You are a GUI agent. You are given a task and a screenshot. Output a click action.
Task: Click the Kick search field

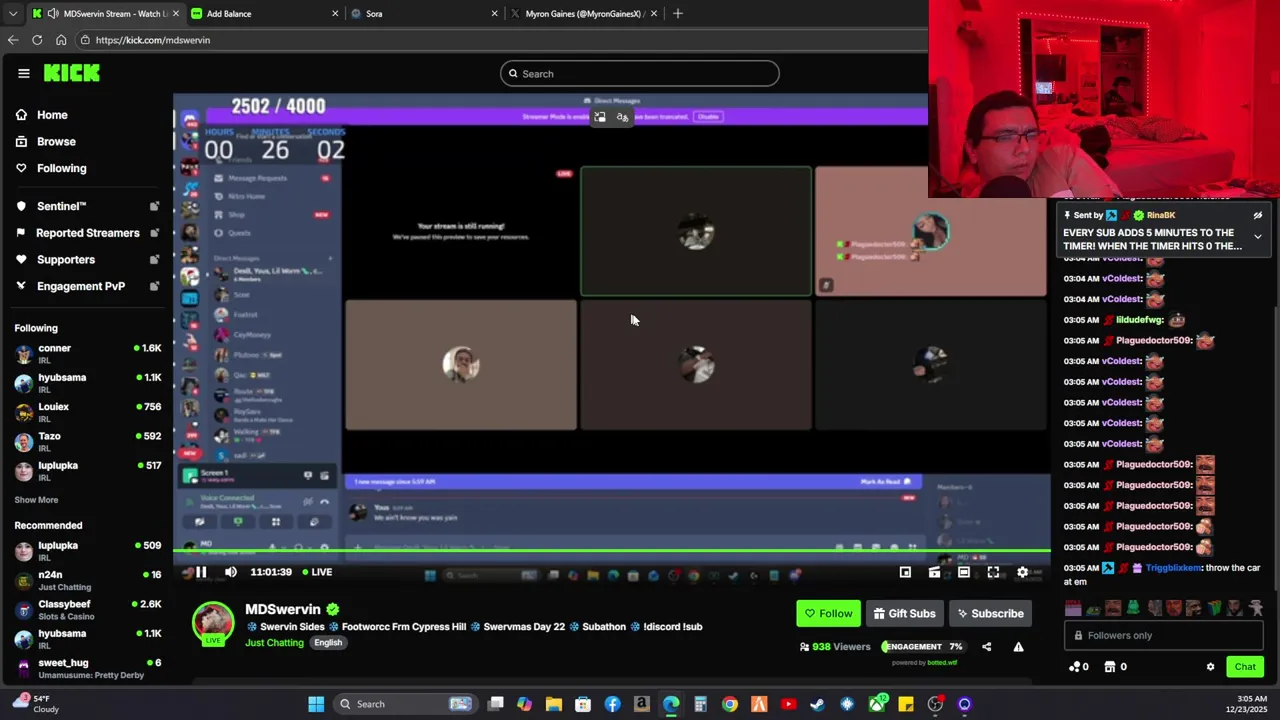(x=640, y=73)
